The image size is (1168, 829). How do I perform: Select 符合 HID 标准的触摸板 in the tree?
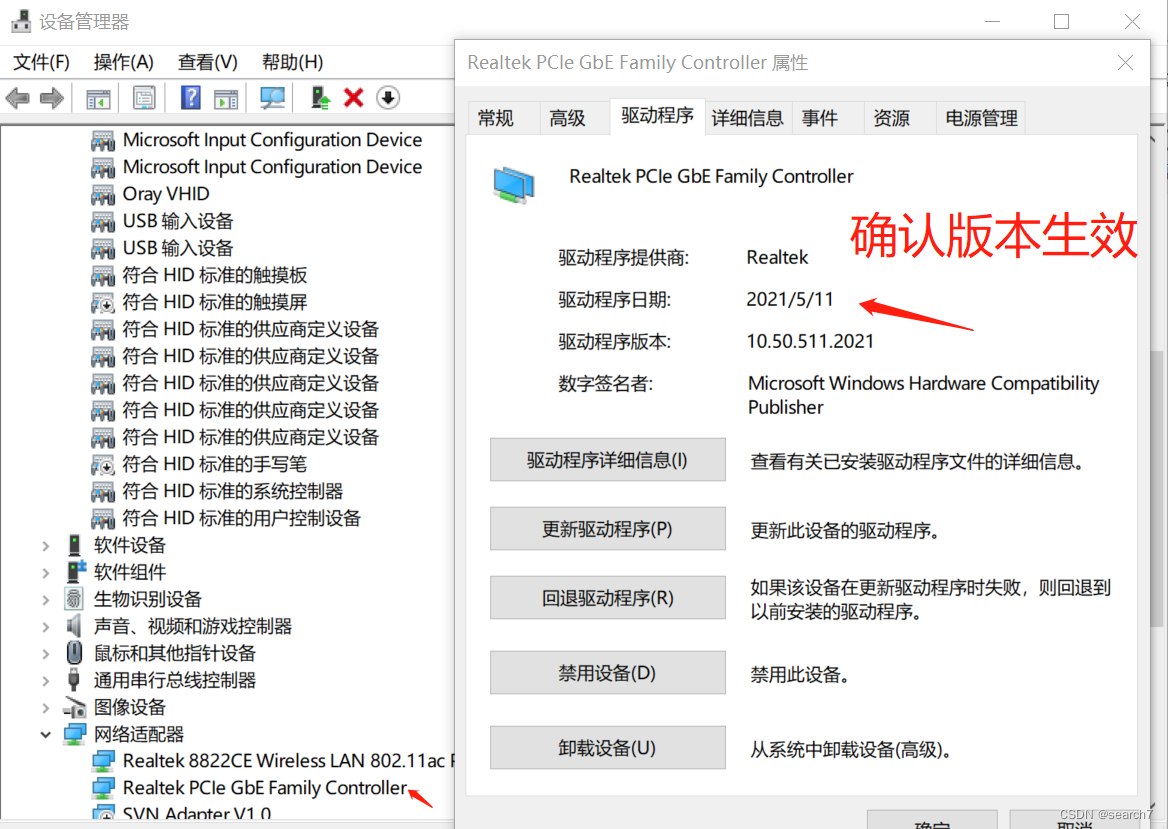tap(215, 275)
